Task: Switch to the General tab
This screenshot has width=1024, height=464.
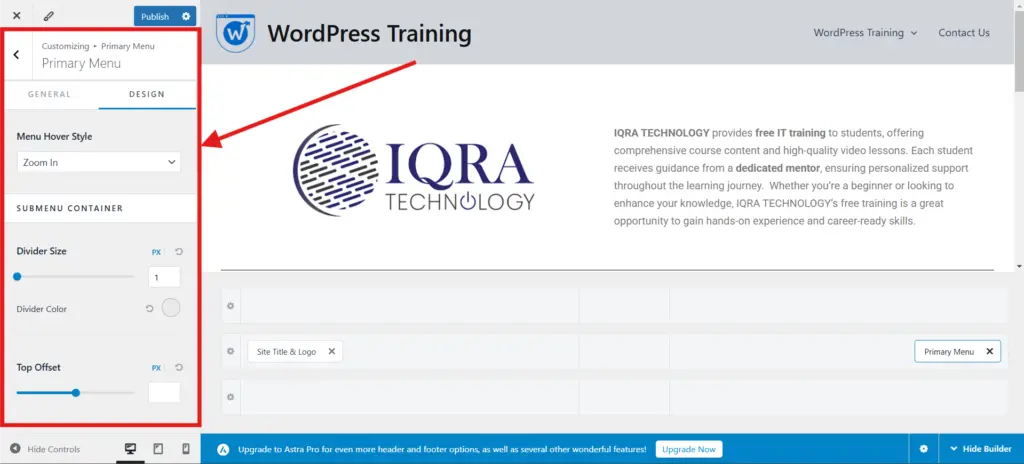Action: pos(49,94)
